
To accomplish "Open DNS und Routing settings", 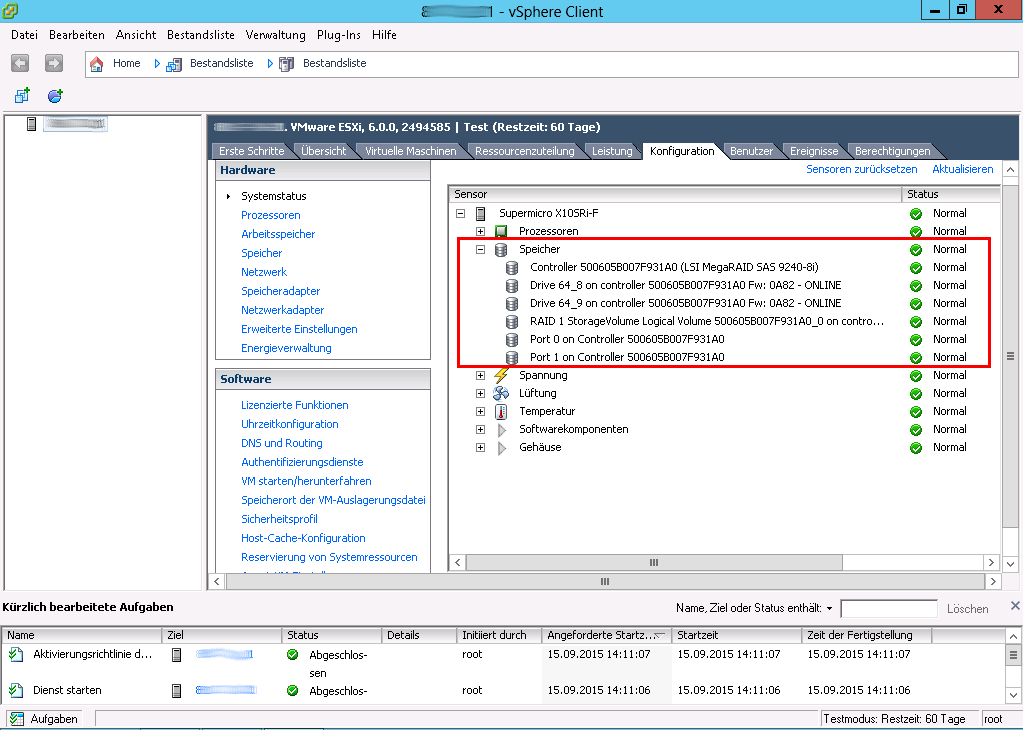I will point(282,443).
